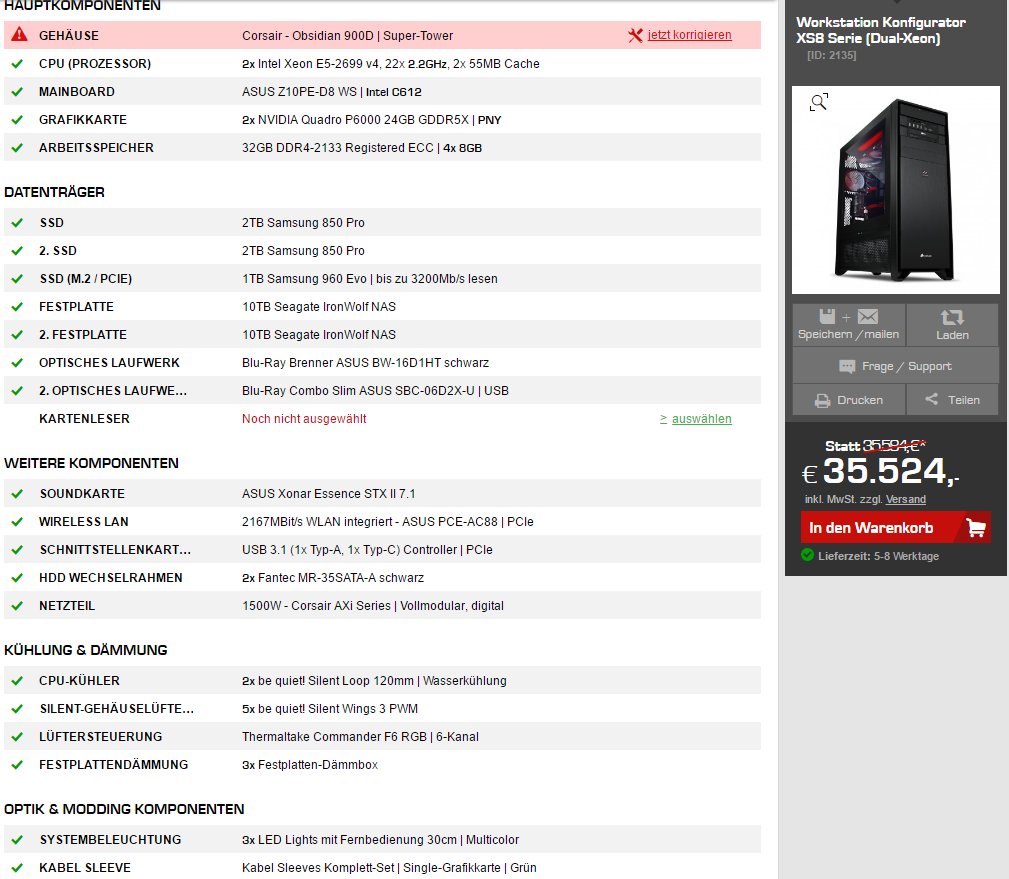Screen dimensions: 1009x879
Task: Select the WEITERE KOMPONENTEN section header
Action: pos(91,463)
